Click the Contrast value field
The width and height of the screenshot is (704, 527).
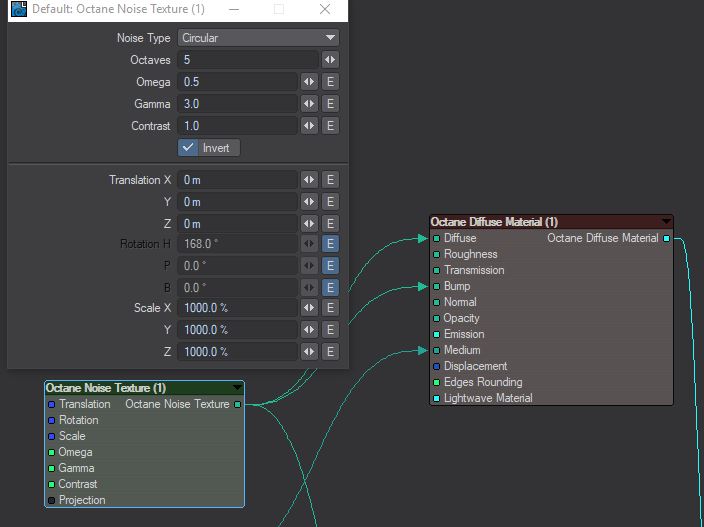[238, 126]
